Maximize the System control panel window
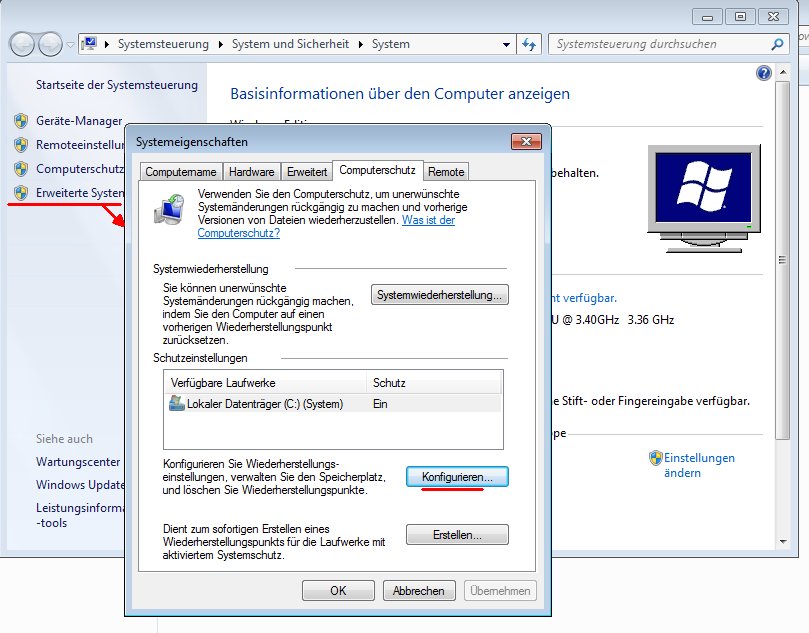This screenshot has width=809, height=633. pyautogui.click(x=740, y=17)
